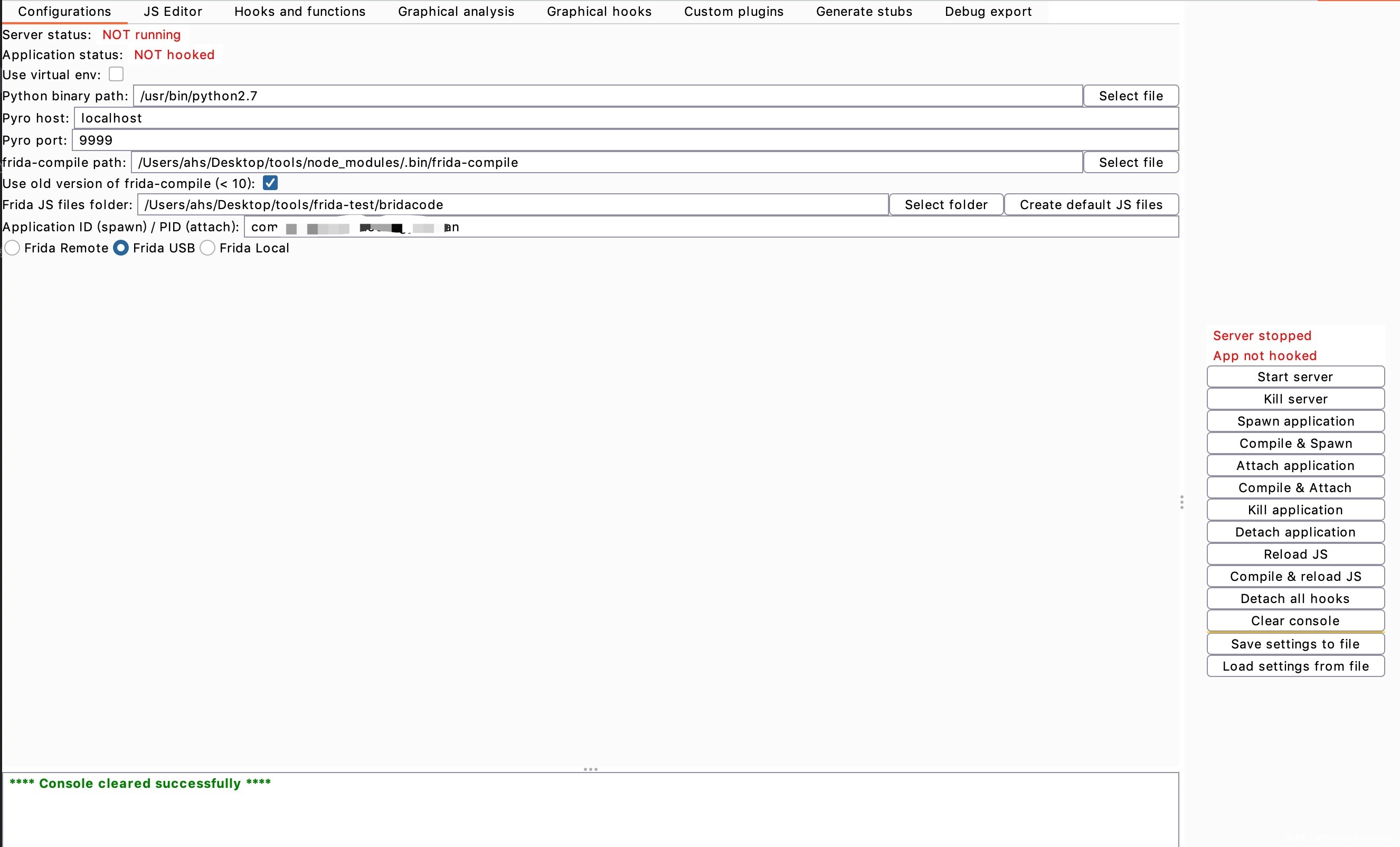The image size is (1400, 847).
Task: Click the Spawn application button
Action: tap(1295, 421)
